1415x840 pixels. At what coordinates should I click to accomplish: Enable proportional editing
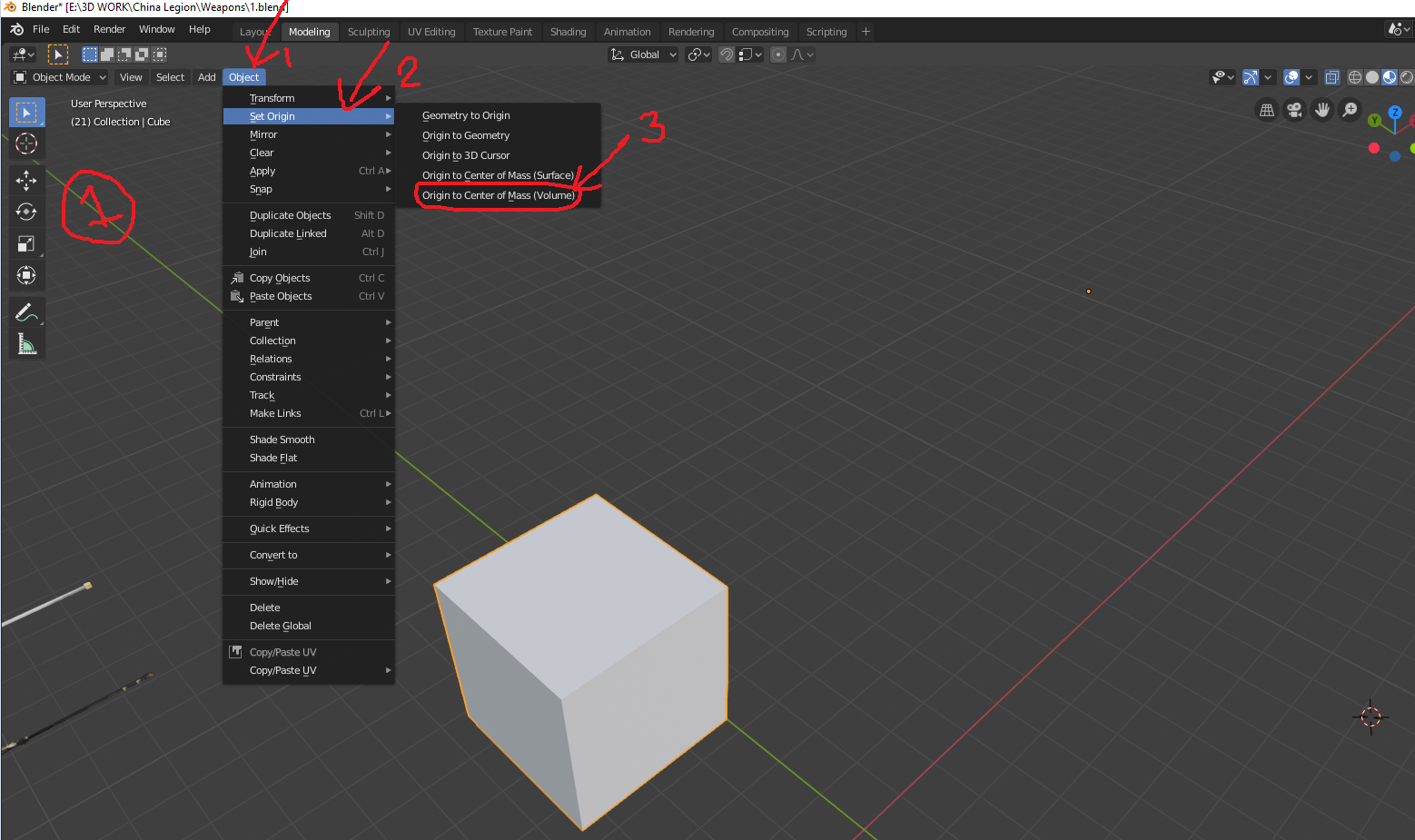coord(777,54)
